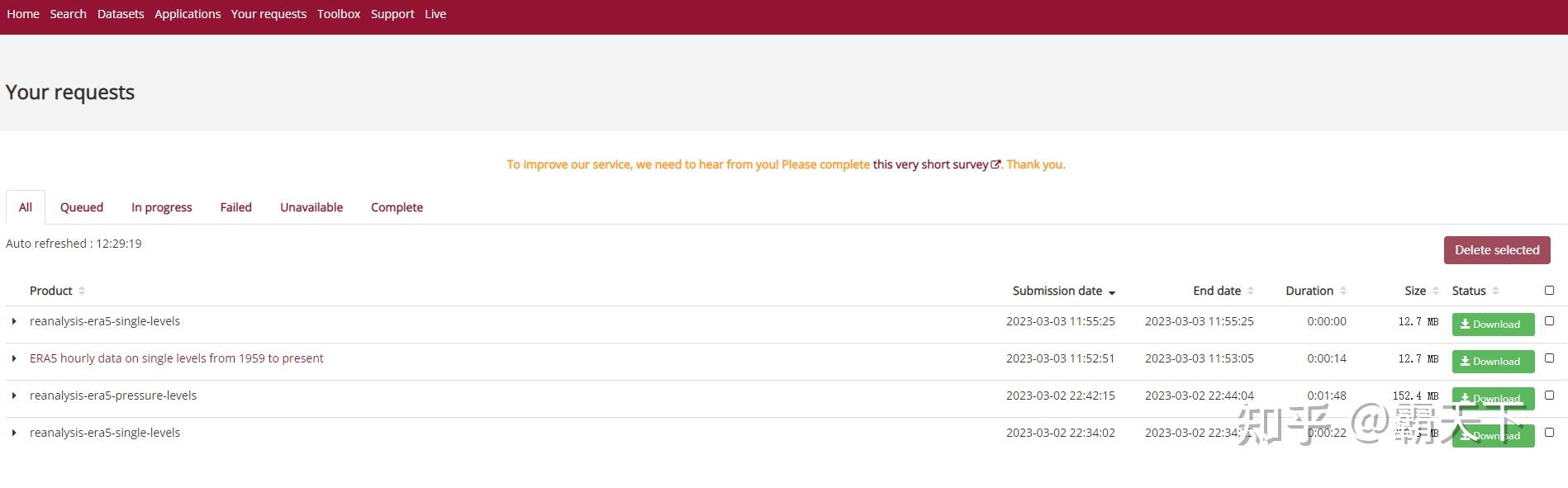
Task: Open the external survey link icon
Action: [995, 164]
